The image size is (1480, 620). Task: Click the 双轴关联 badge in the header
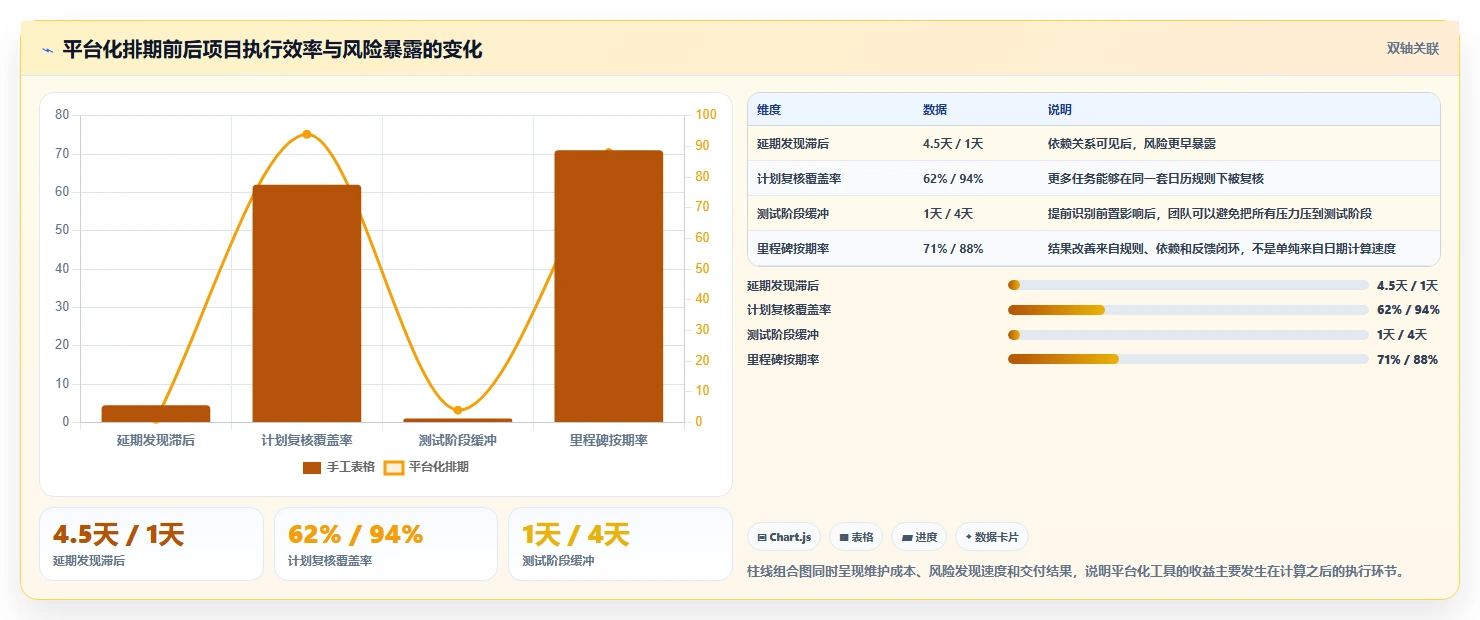tap(1412, 48)
